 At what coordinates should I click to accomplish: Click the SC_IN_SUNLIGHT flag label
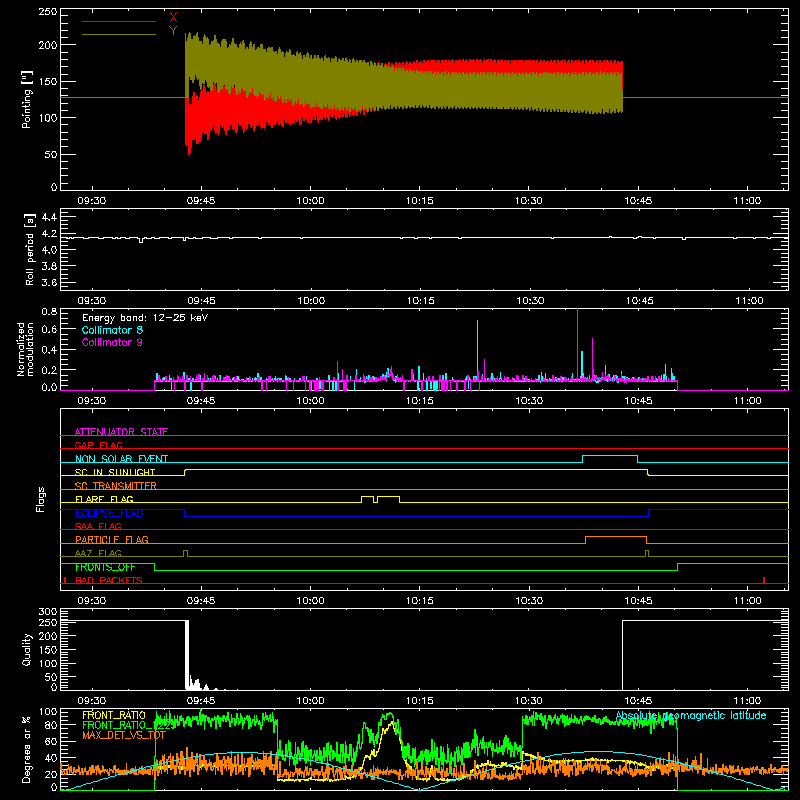tap(115, 472)
